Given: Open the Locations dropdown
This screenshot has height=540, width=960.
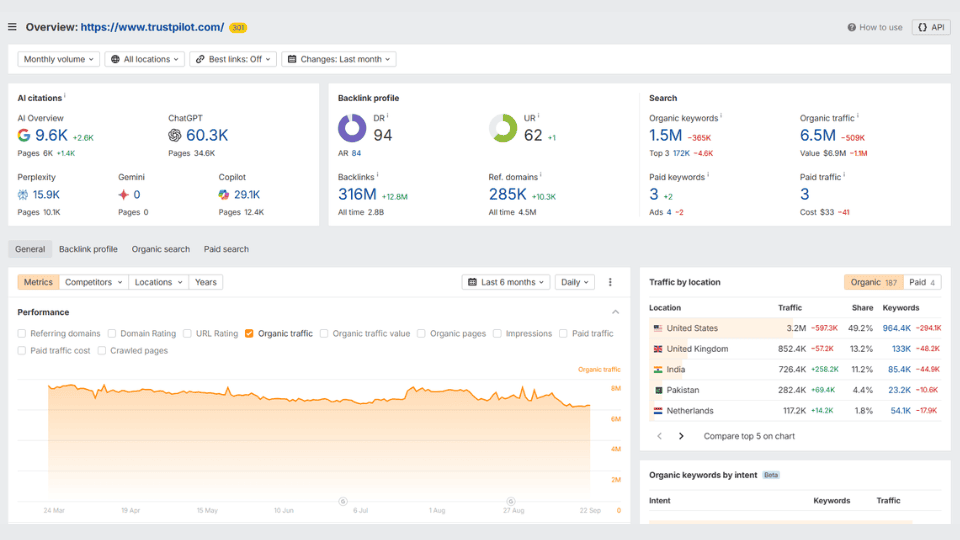Looking at the screenshot, I should point(159,282).
